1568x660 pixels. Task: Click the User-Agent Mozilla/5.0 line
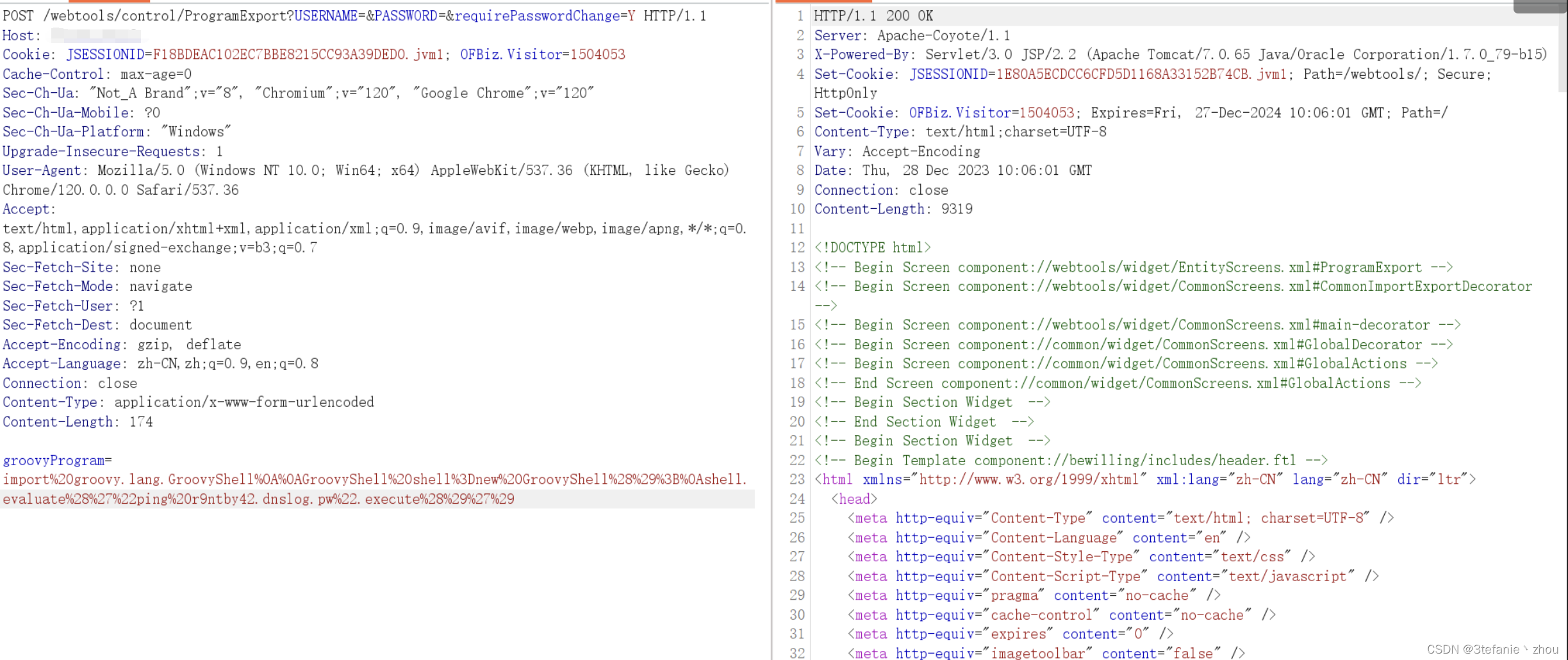tap(366, 170)
